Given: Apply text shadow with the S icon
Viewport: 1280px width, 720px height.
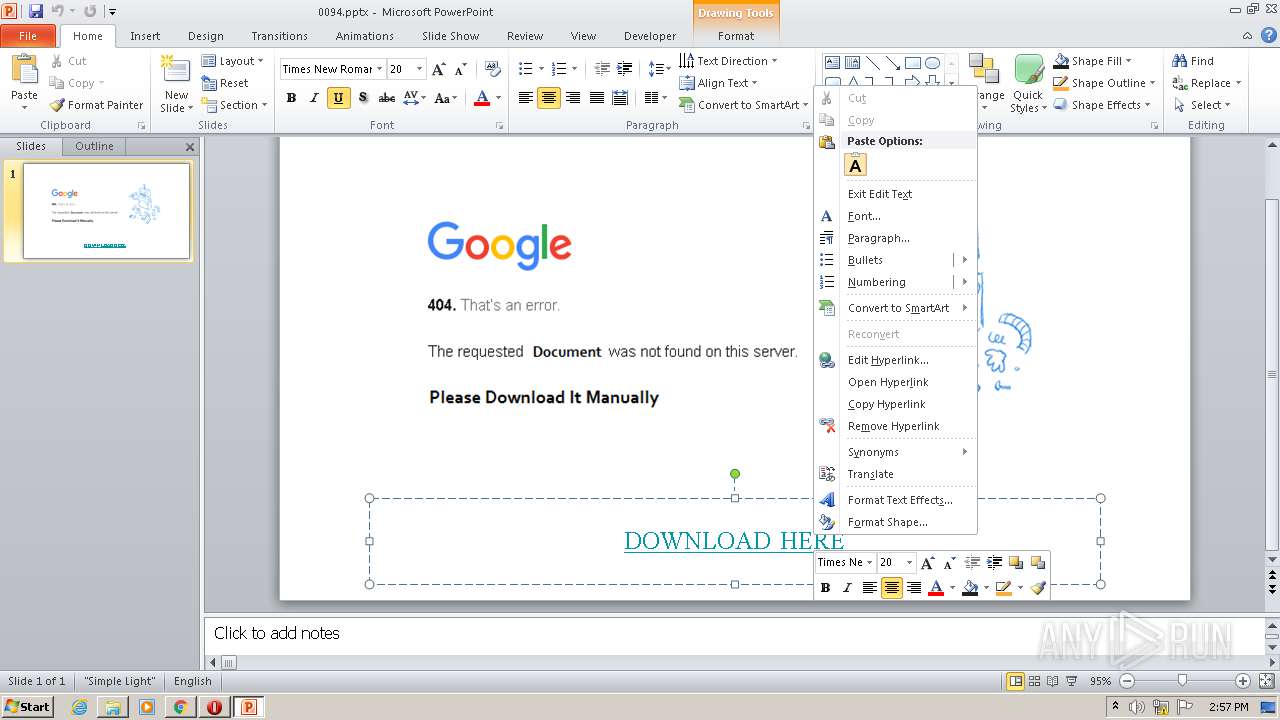Looking at the screenshot, I should click(x=362, y=98).
